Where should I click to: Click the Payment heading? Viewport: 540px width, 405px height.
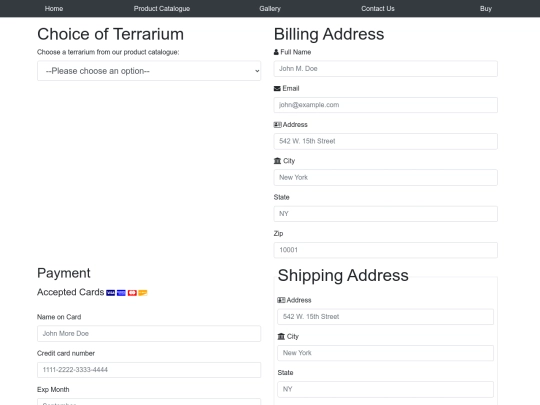64,273
